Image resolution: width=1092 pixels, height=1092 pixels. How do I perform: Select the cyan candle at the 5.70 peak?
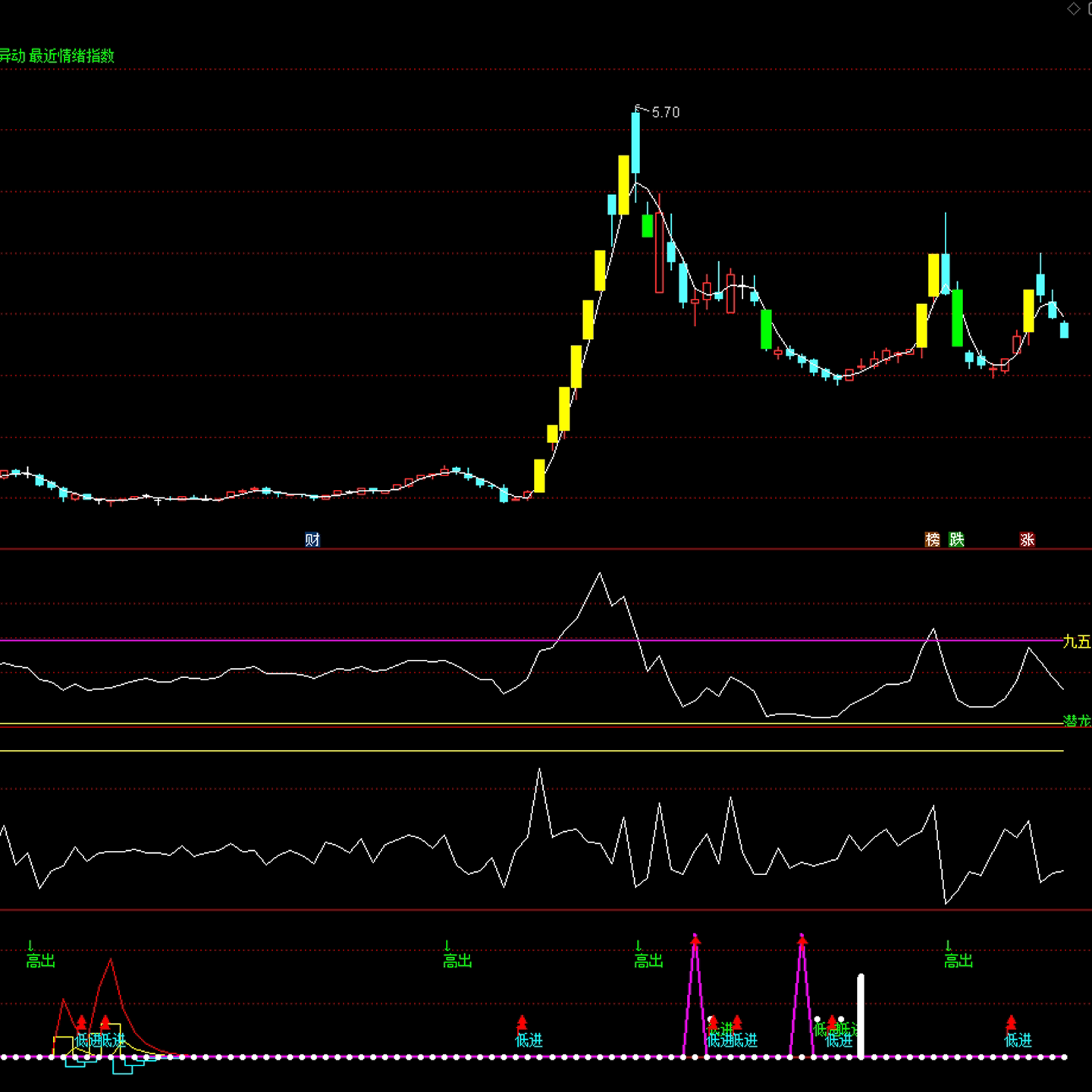point(635,143)
